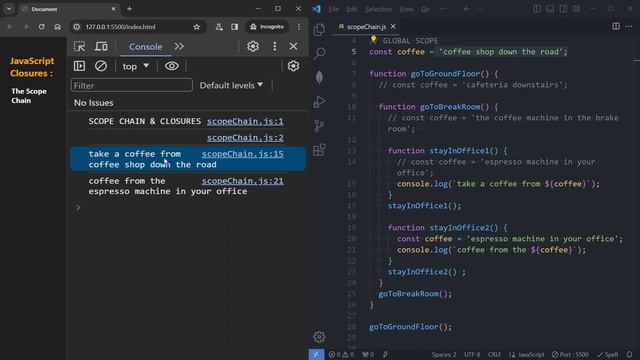Open the Default levels dropdown

click(x=231, y=85)
